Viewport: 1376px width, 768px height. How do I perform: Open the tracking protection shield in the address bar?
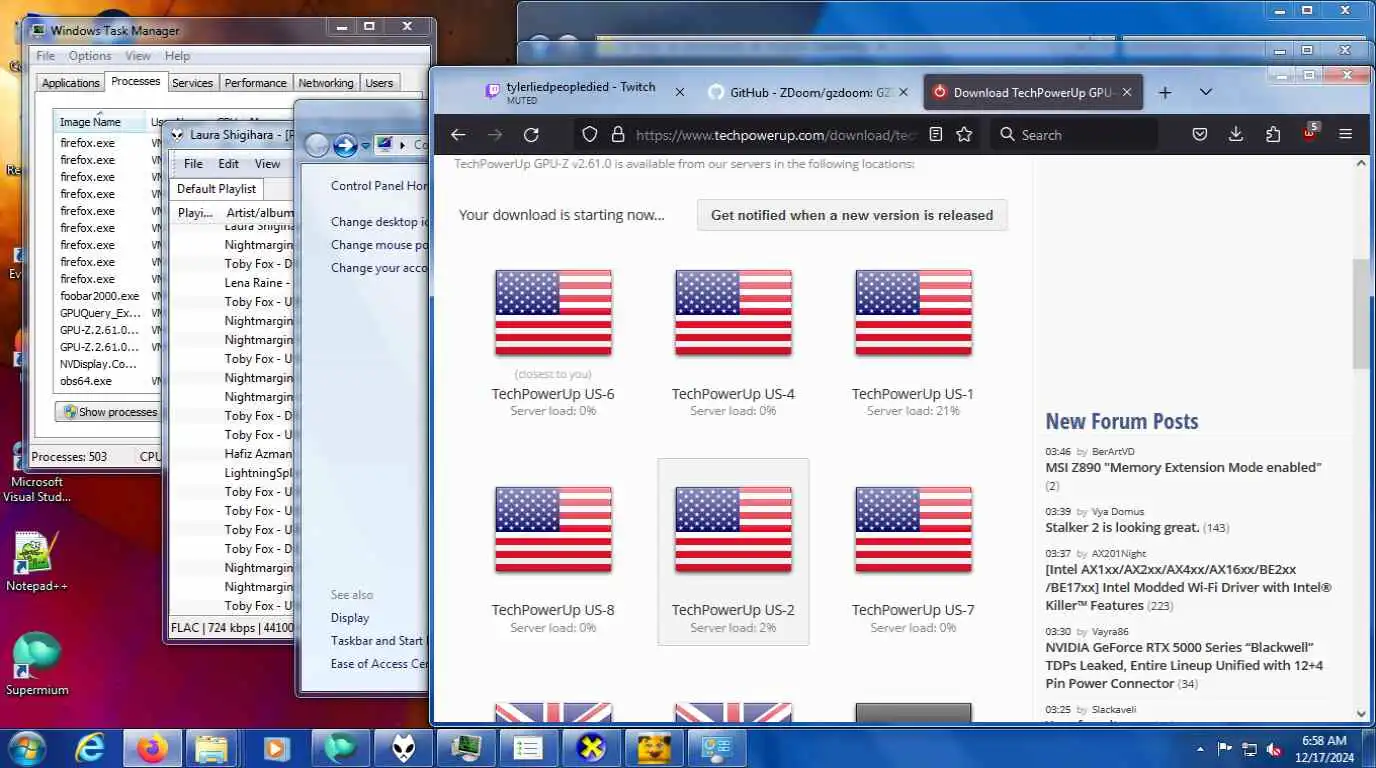coord(590,134)
